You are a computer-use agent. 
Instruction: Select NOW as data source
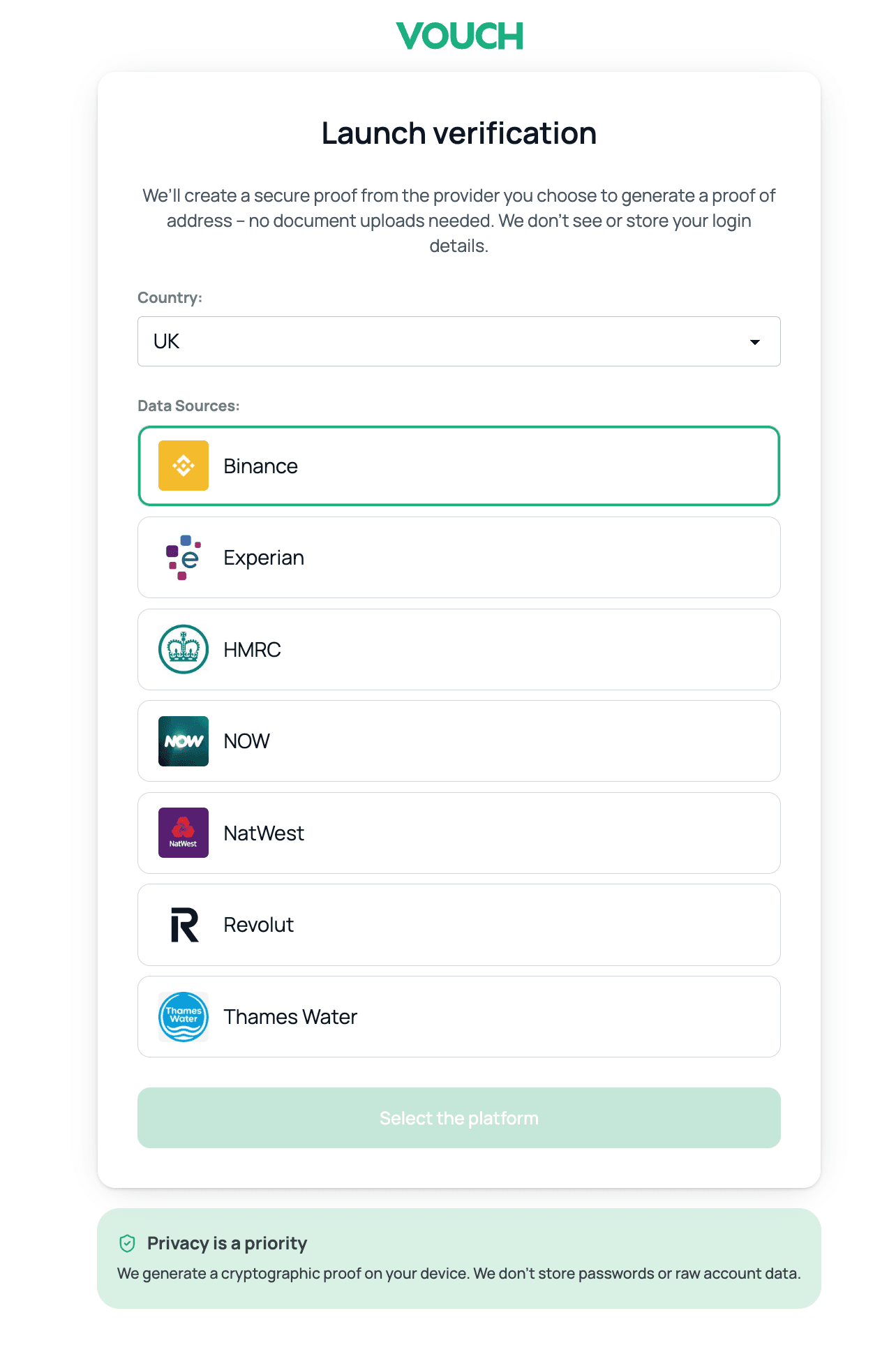tap(458, 741)
